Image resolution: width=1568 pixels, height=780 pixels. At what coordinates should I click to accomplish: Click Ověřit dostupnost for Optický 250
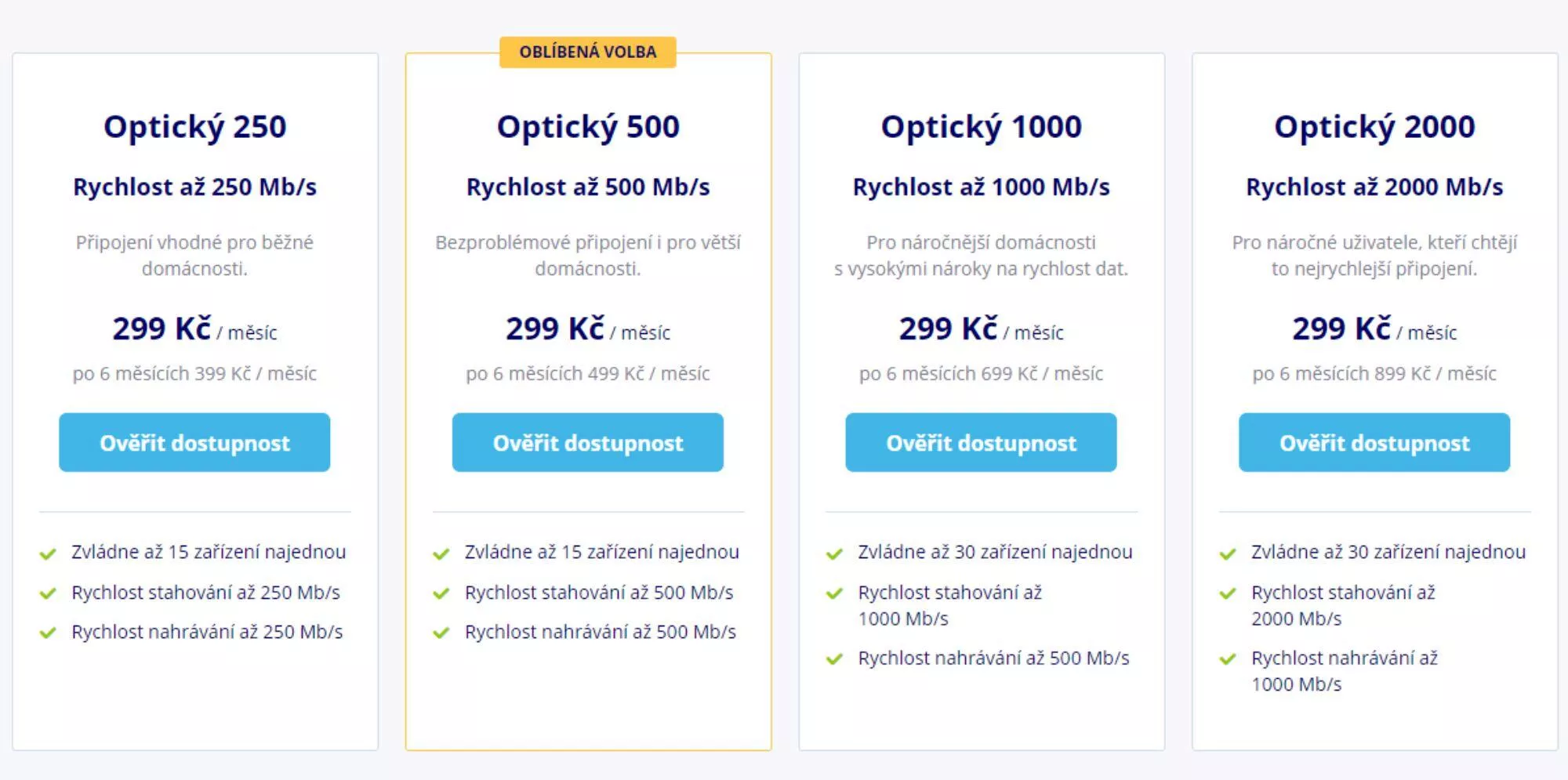[x=194, y=442]
